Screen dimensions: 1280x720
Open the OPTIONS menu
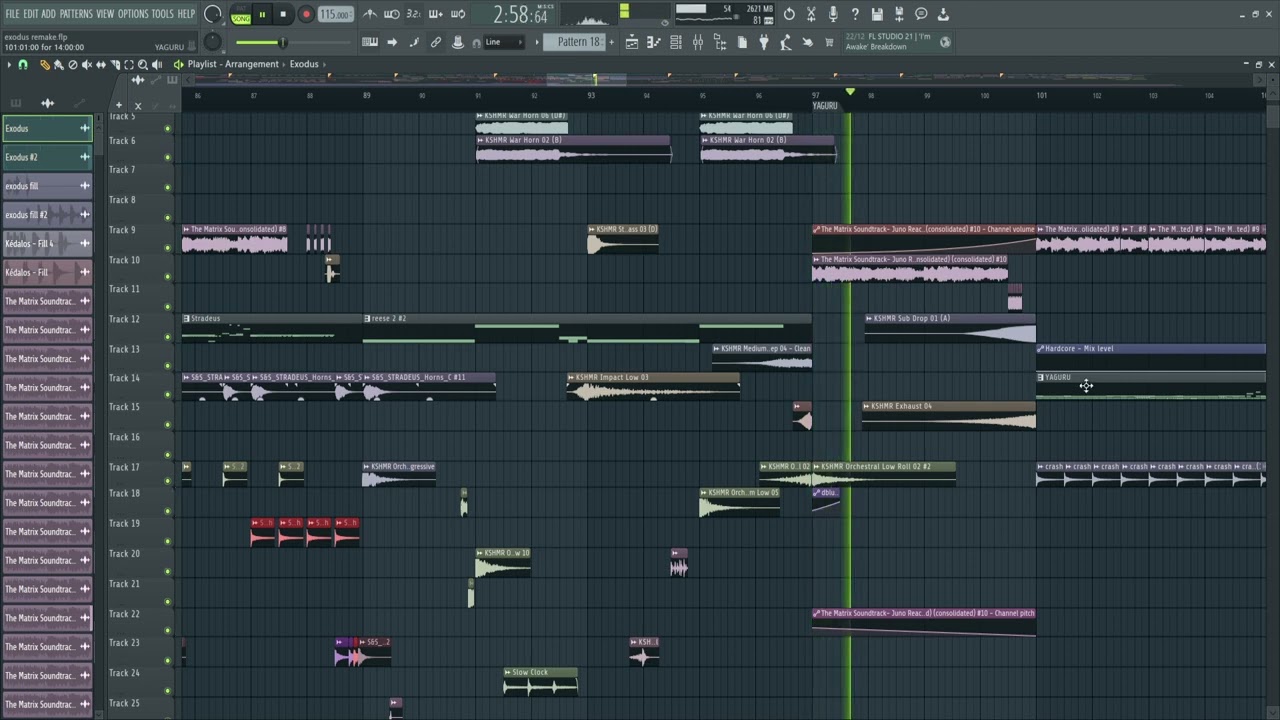click(x=133, y=14)
